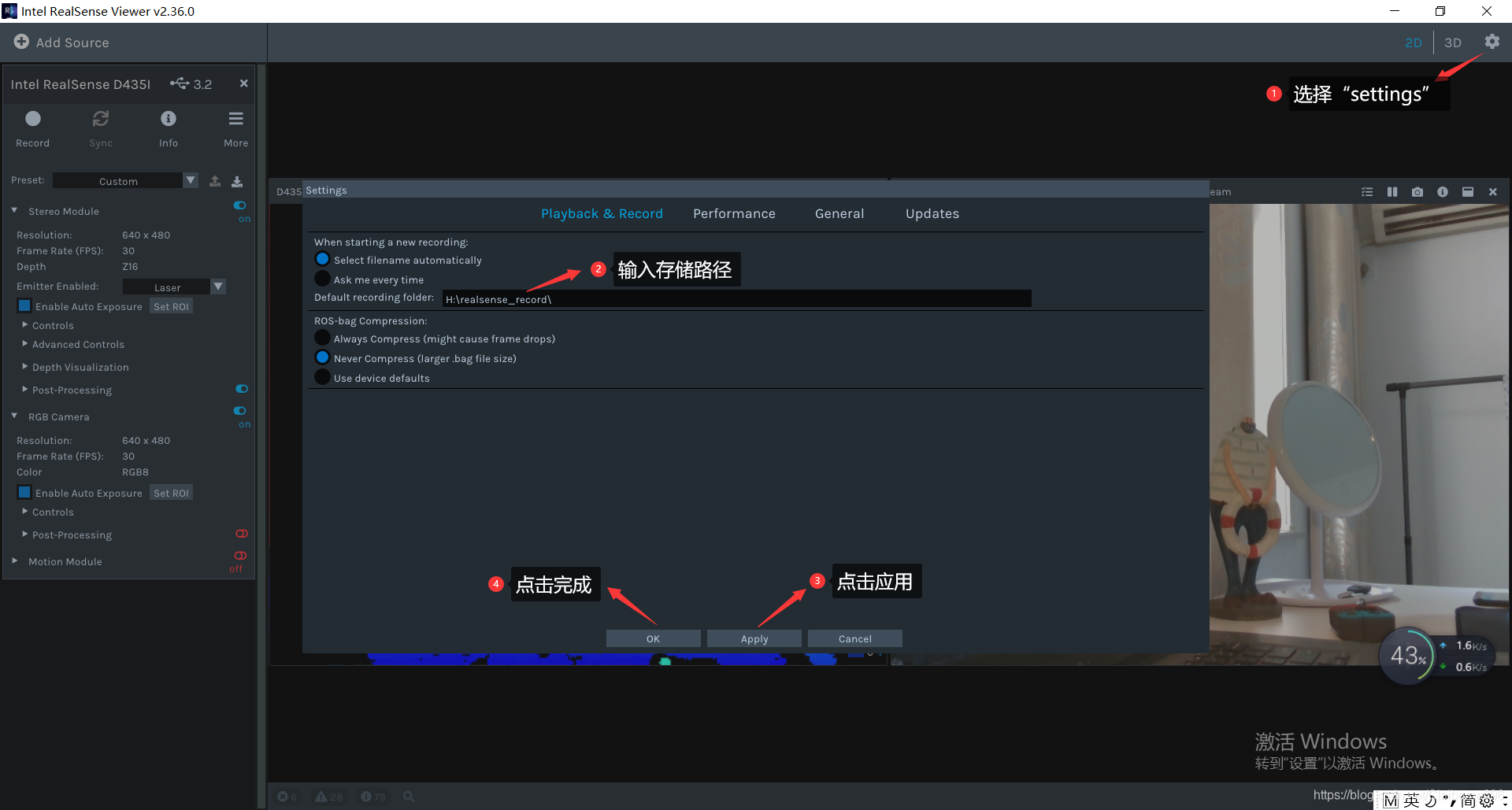The image size is (1512, 810).
Task: Toggle the RGB Camera on/off switch
Action: (x=240, y=411)
